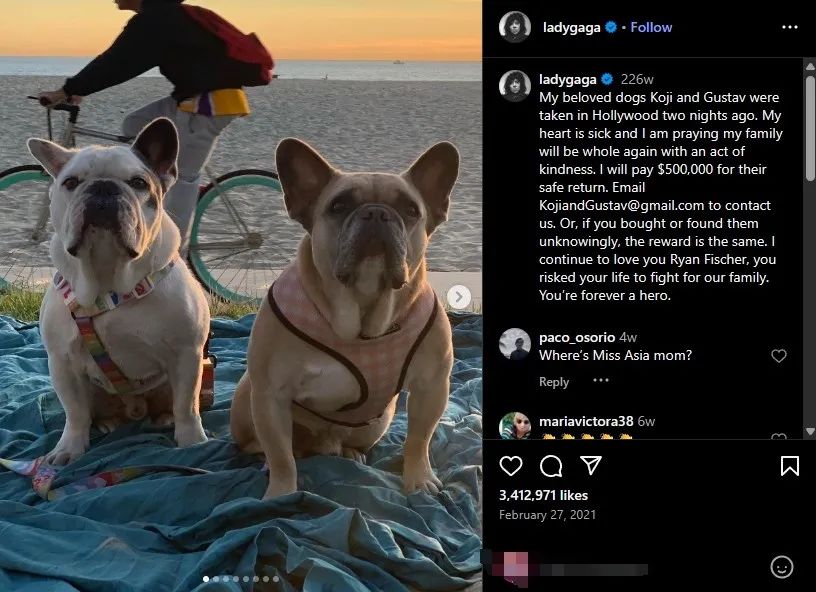Open more options three-dot menu in header

(x=789, y=27)
